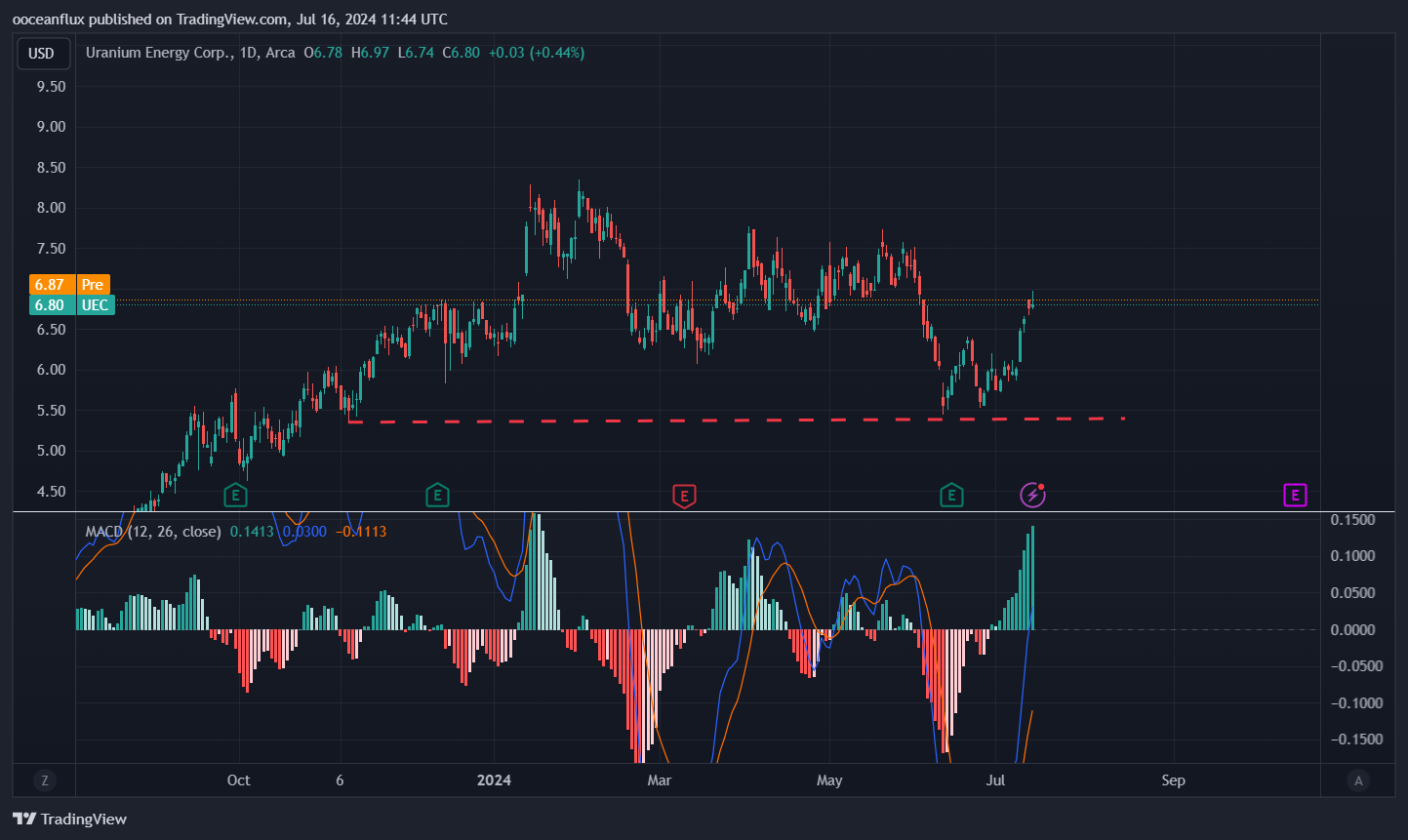1408x840 pixels.
Task: Click the magenta upcoming earnings marker
Action: point(1294,496)
